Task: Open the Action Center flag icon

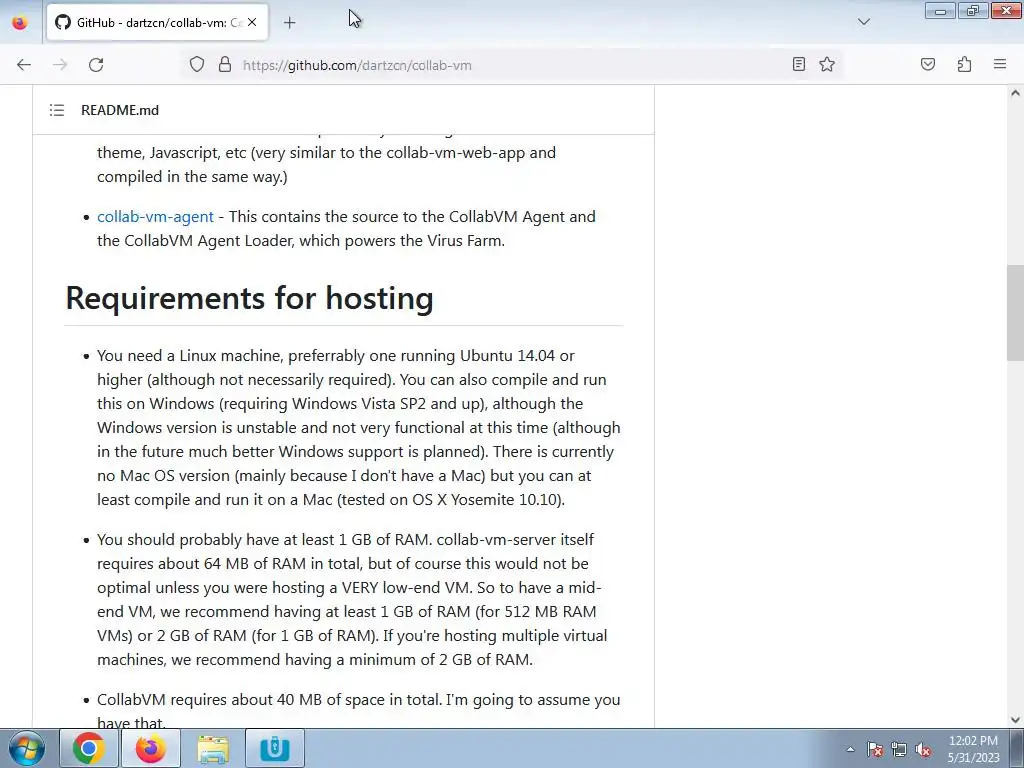Action: click(875, 749)
